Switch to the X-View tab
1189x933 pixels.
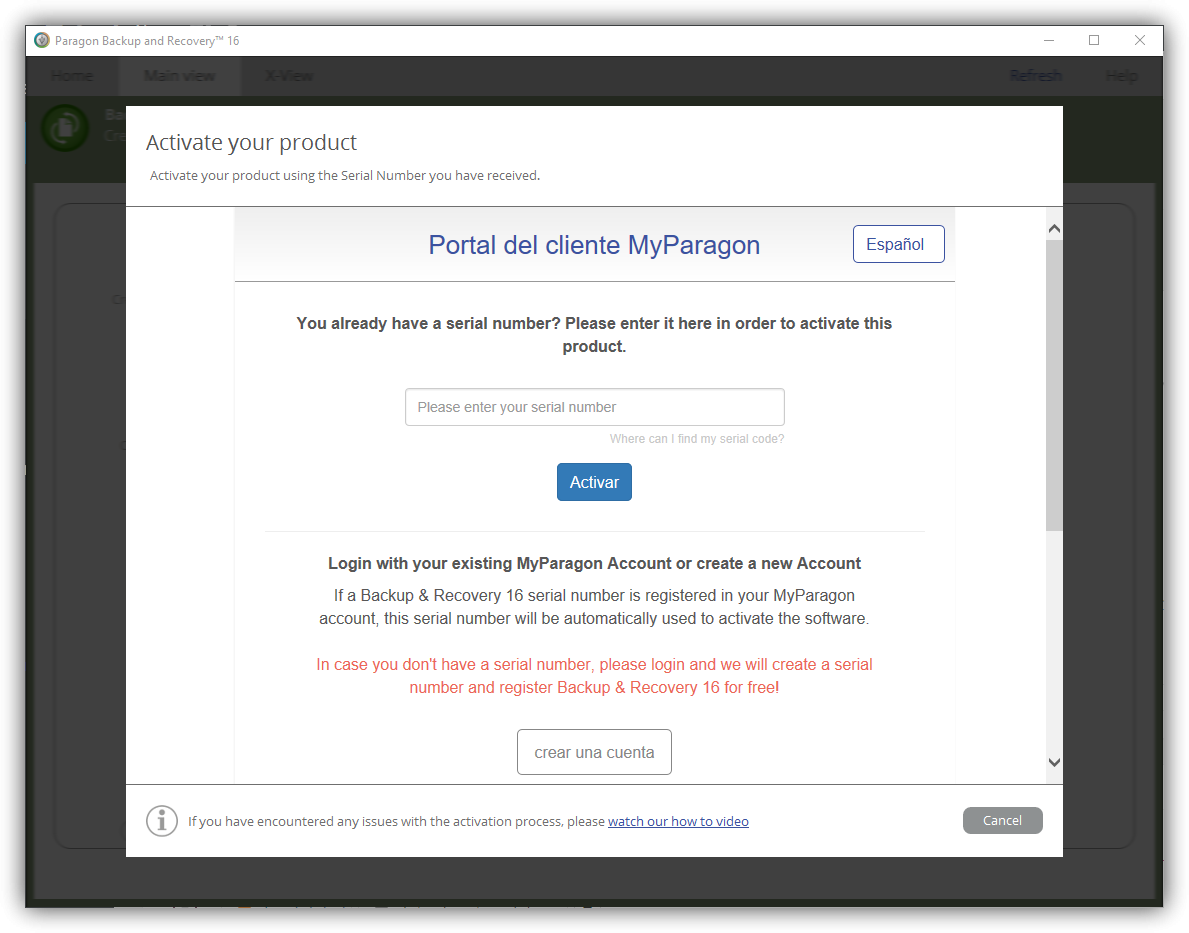289,76
